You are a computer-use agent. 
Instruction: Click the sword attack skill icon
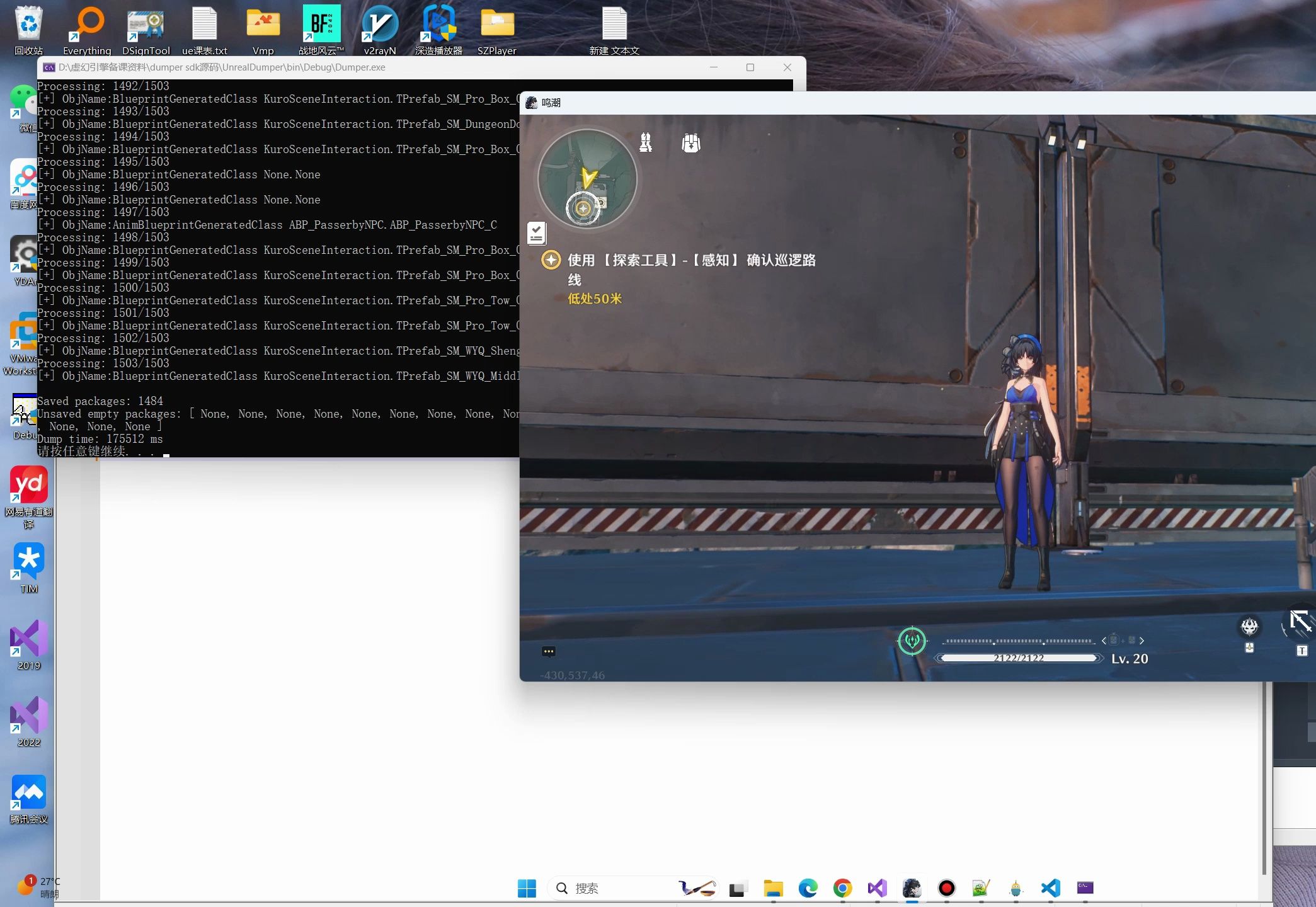point(1300,622)
